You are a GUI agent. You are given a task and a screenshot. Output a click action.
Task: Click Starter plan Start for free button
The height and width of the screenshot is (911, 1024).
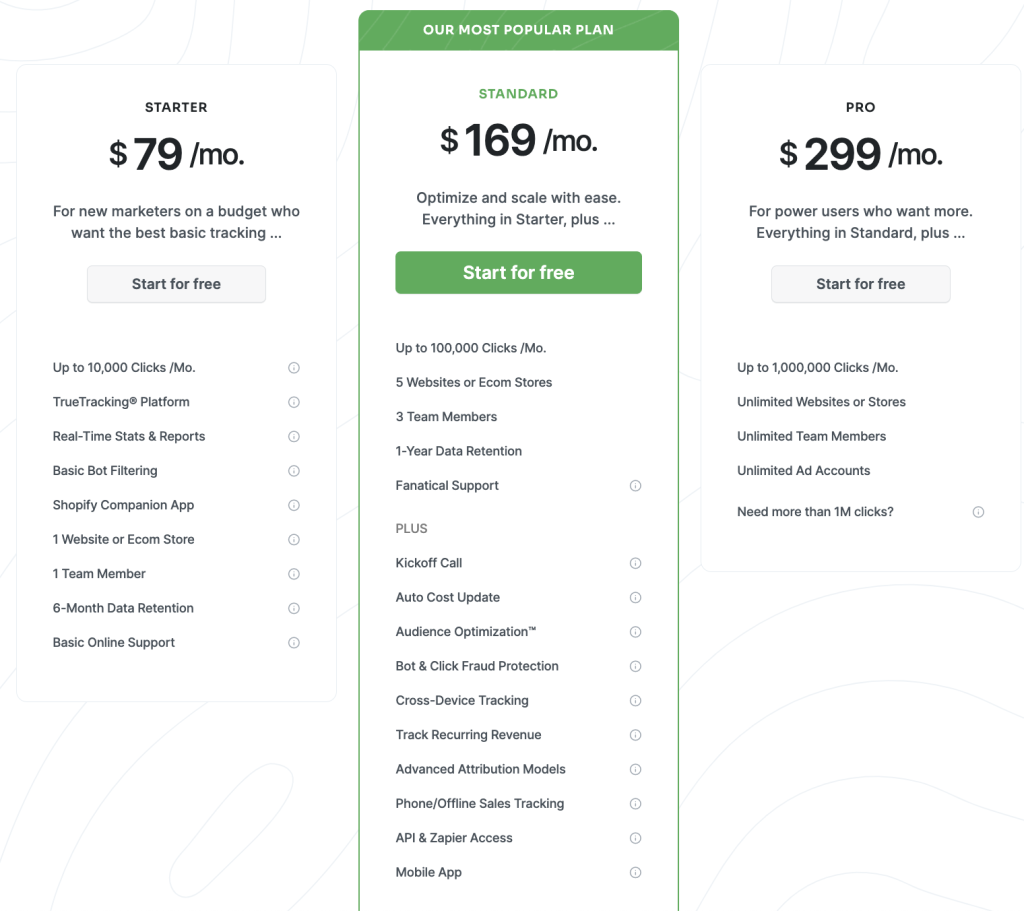tap(176, 284)
